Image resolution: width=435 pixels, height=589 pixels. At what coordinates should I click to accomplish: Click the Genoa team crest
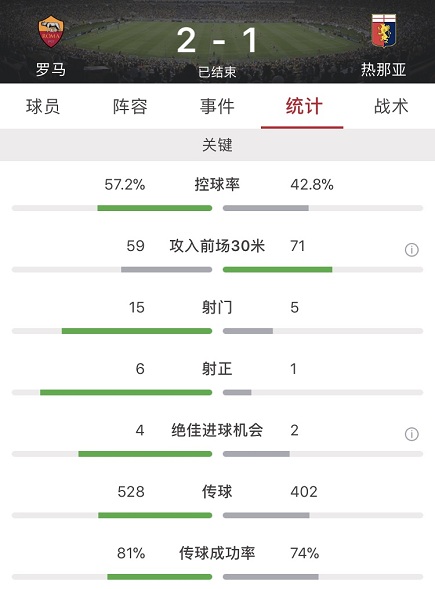coord(384,31)
